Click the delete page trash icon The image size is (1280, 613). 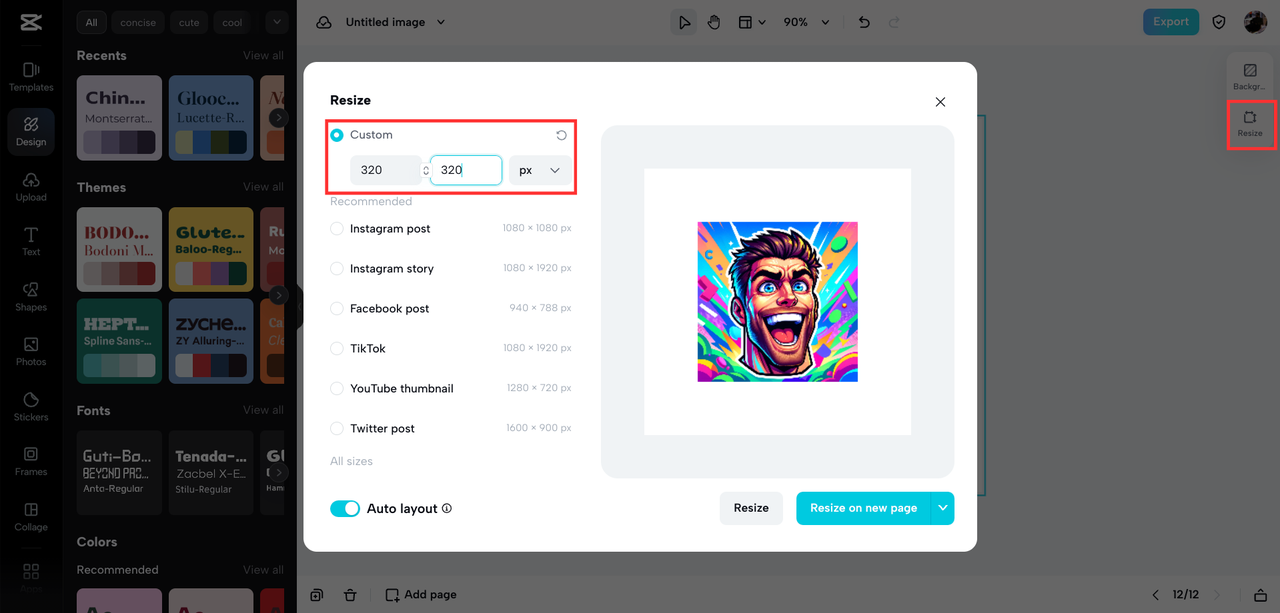[350, 594]
